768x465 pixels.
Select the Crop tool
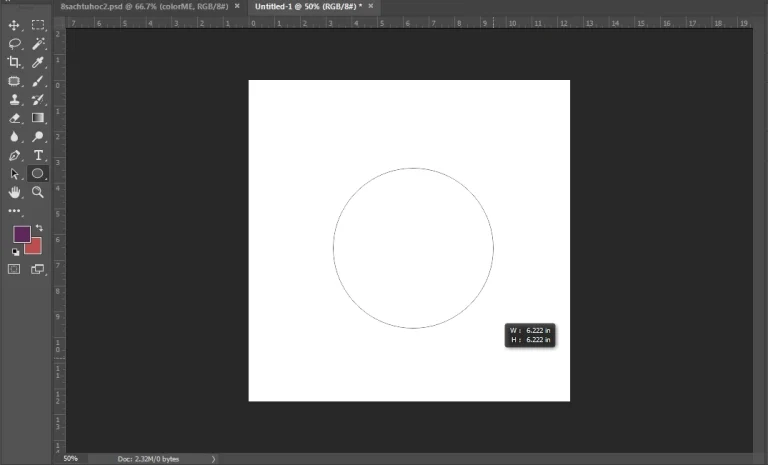click(14, 62)
